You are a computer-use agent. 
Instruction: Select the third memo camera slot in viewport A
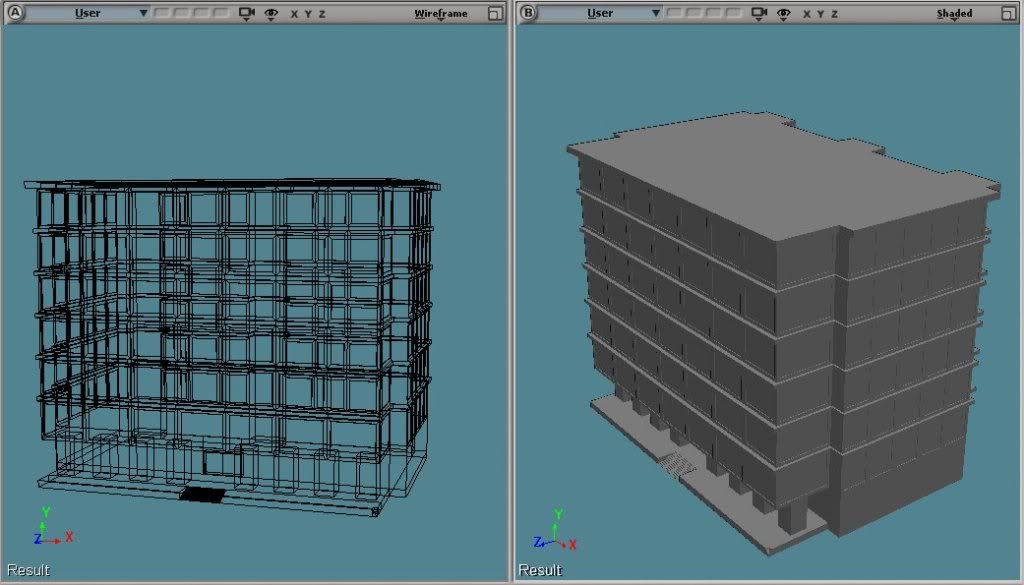tap(201, 13)
